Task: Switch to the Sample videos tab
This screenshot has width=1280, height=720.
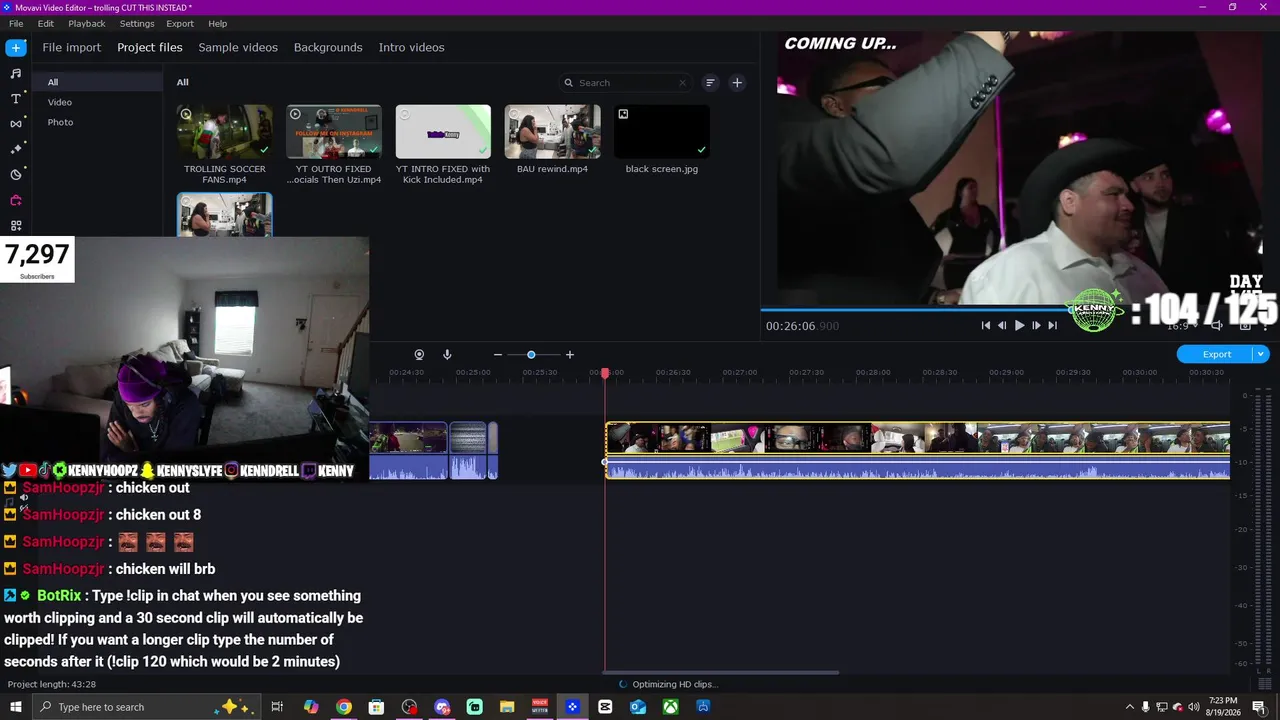Action: point(238,47)
